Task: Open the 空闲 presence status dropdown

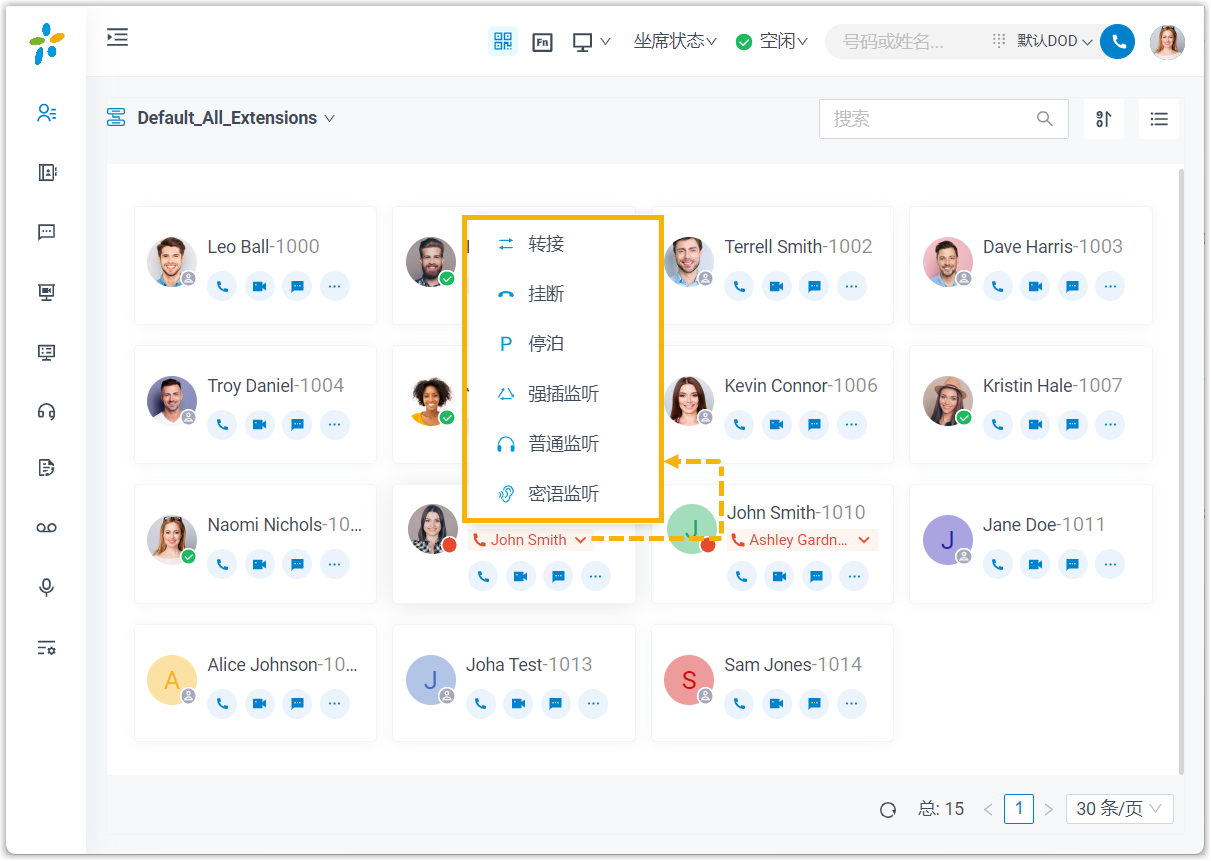Action: 772,42
